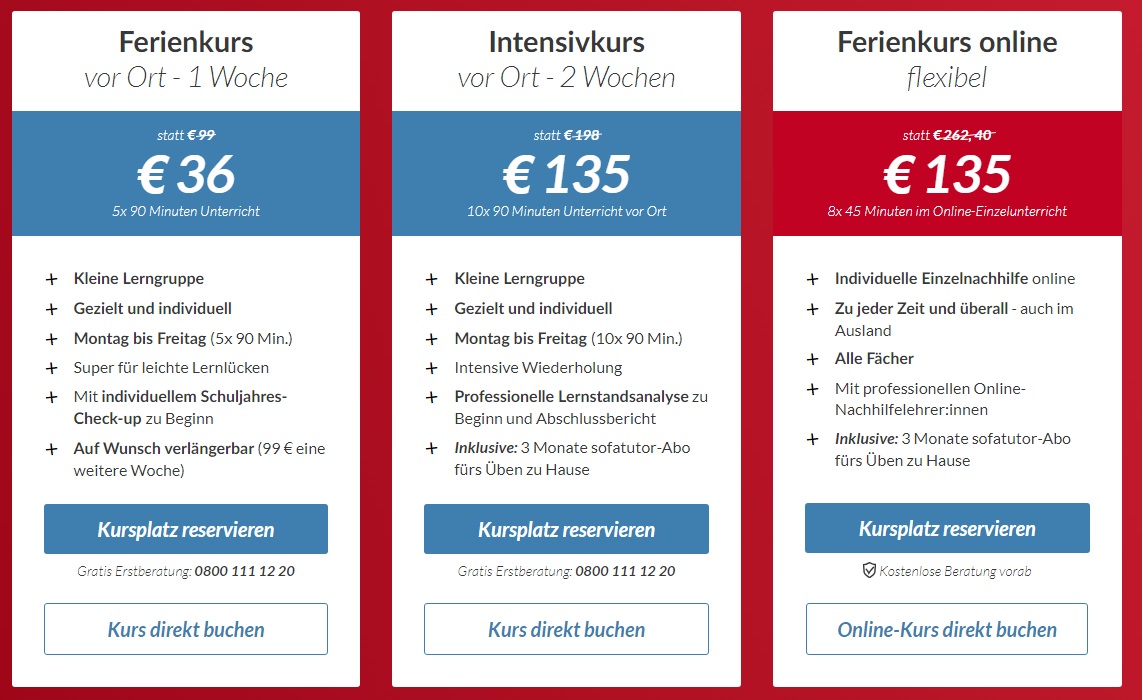Screen dimensions: 1142x700
Task: Reserve a spot in the Ferienkurs vor Ort
Action: [x=186, y=529]
